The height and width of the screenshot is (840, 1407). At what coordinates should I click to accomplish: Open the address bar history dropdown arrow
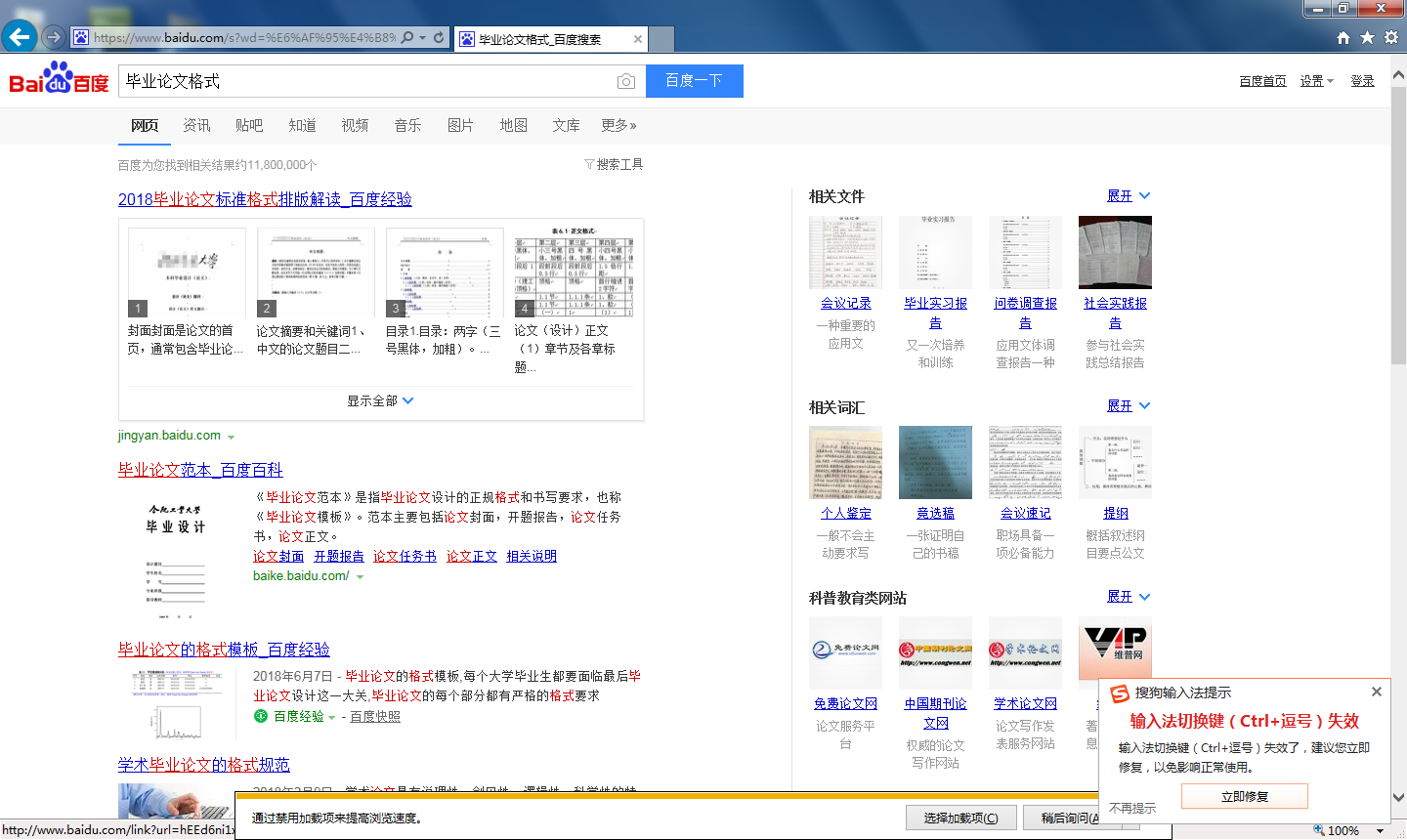point(422,37)
